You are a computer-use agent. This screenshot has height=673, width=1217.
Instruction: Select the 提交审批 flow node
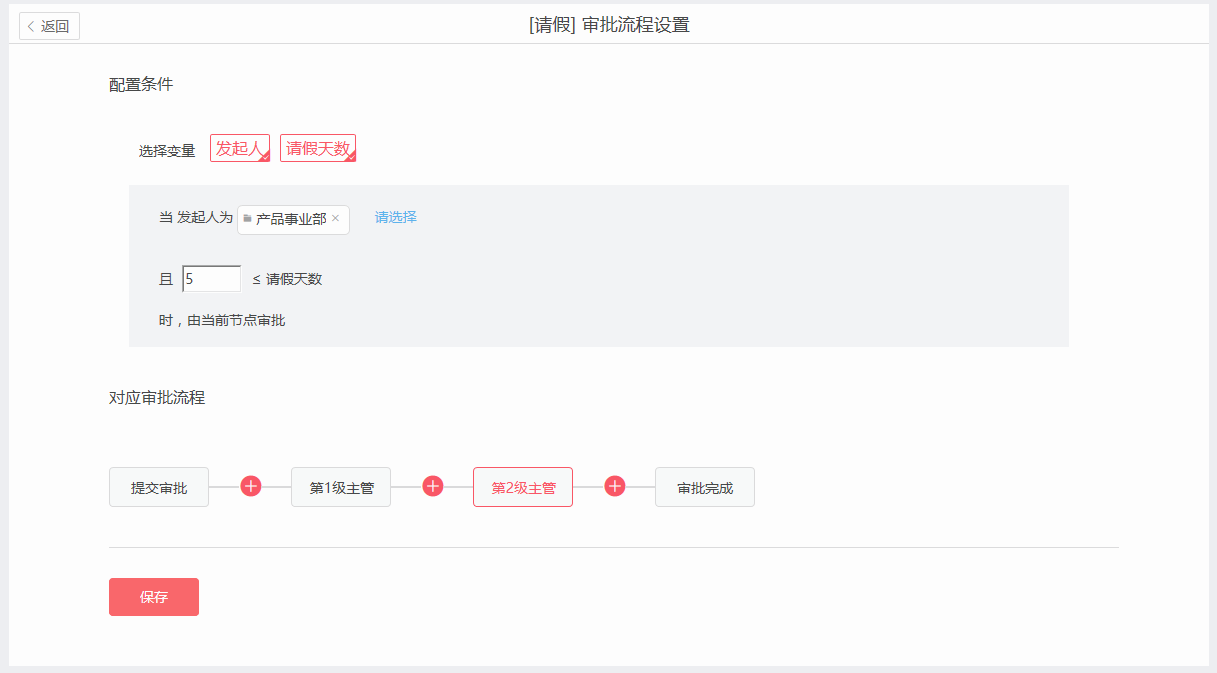tap(159, 487)
